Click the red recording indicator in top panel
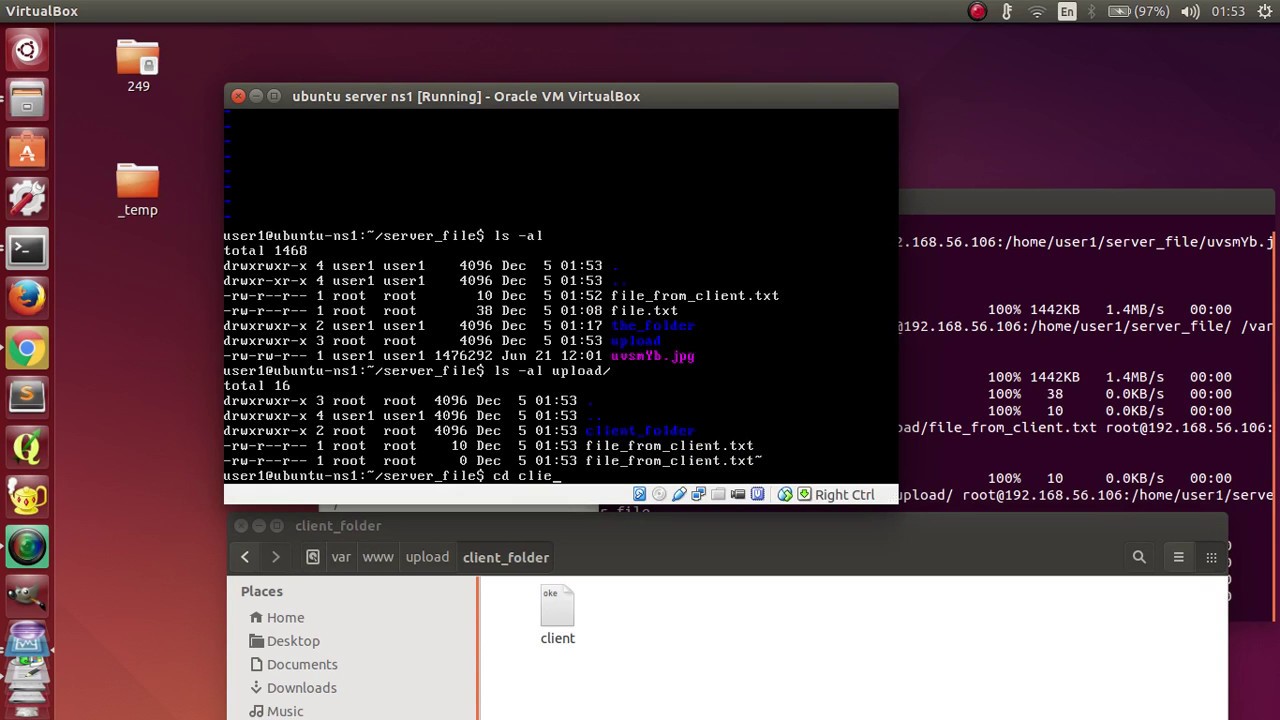This screenshot has height=720, width=1280. click(977, 12)
